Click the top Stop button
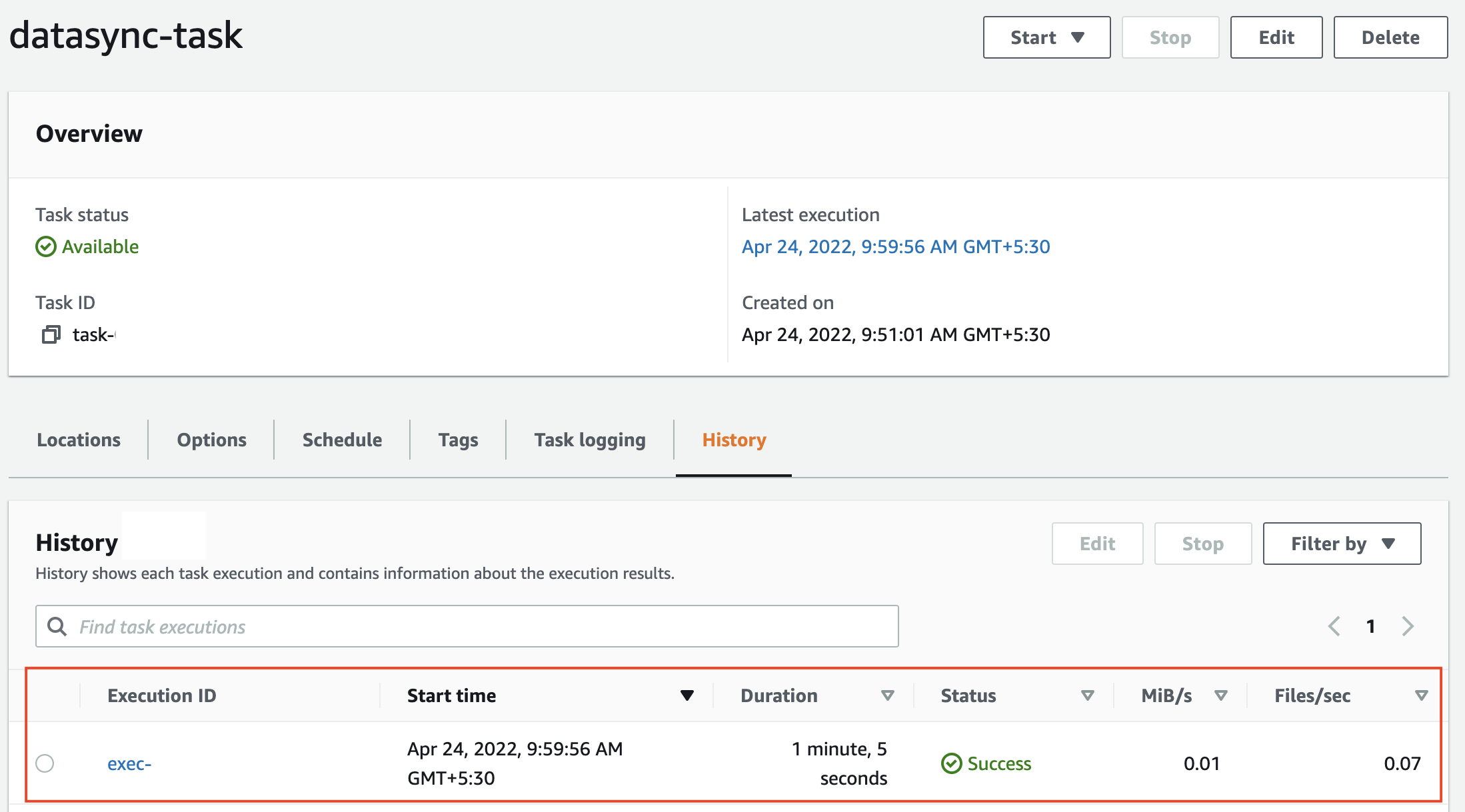 click(1170, 37)
